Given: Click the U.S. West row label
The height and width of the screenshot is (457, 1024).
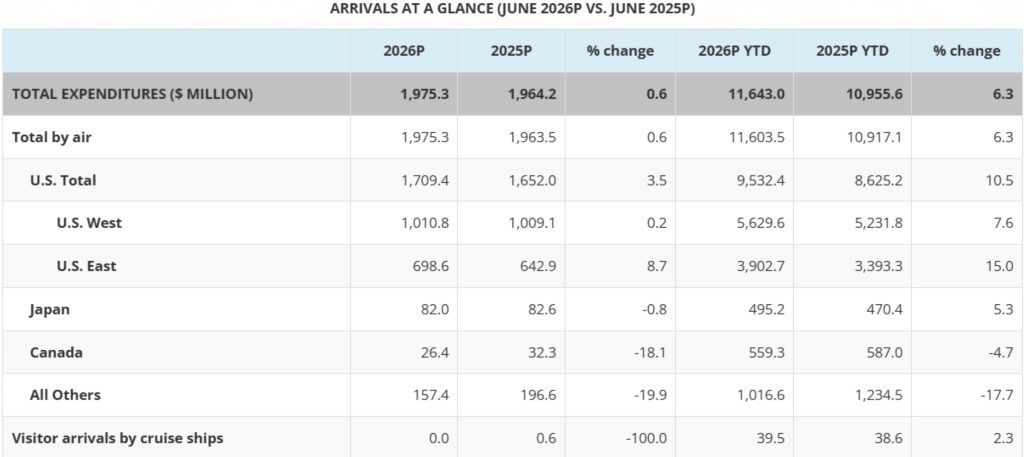Looking at the screenshot, I should pos(89,223).
